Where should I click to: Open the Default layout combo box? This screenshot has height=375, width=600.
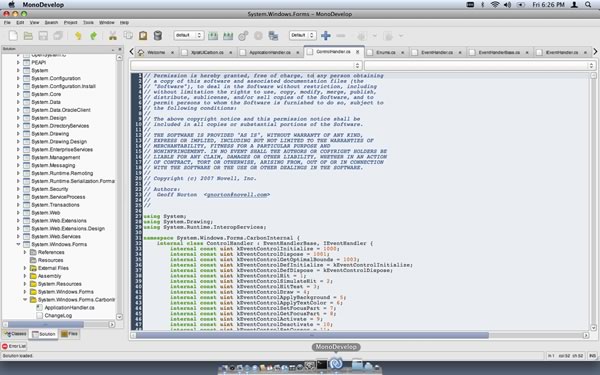(303, 35)
